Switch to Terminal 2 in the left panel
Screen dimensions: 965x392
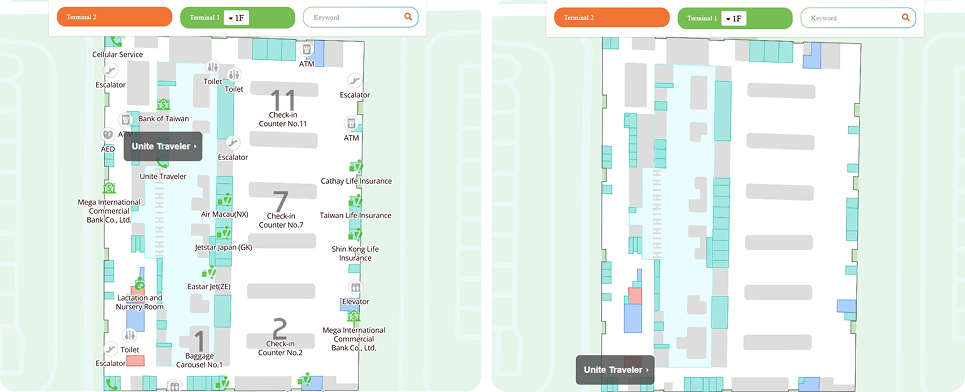[x=114, y=17]
